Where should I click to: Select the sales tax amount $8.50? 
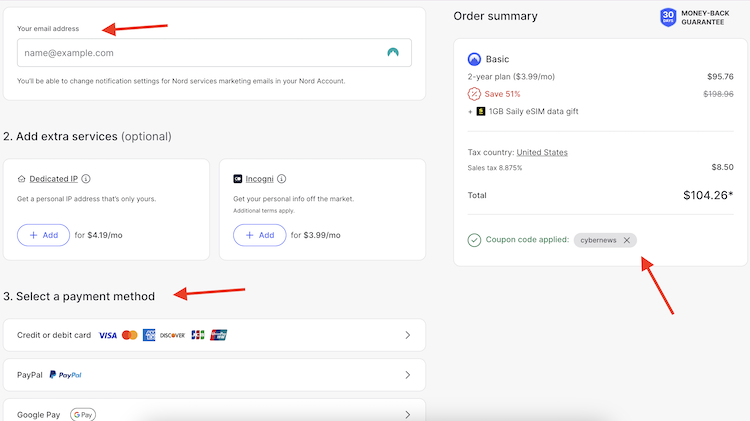tap(722, 167)
